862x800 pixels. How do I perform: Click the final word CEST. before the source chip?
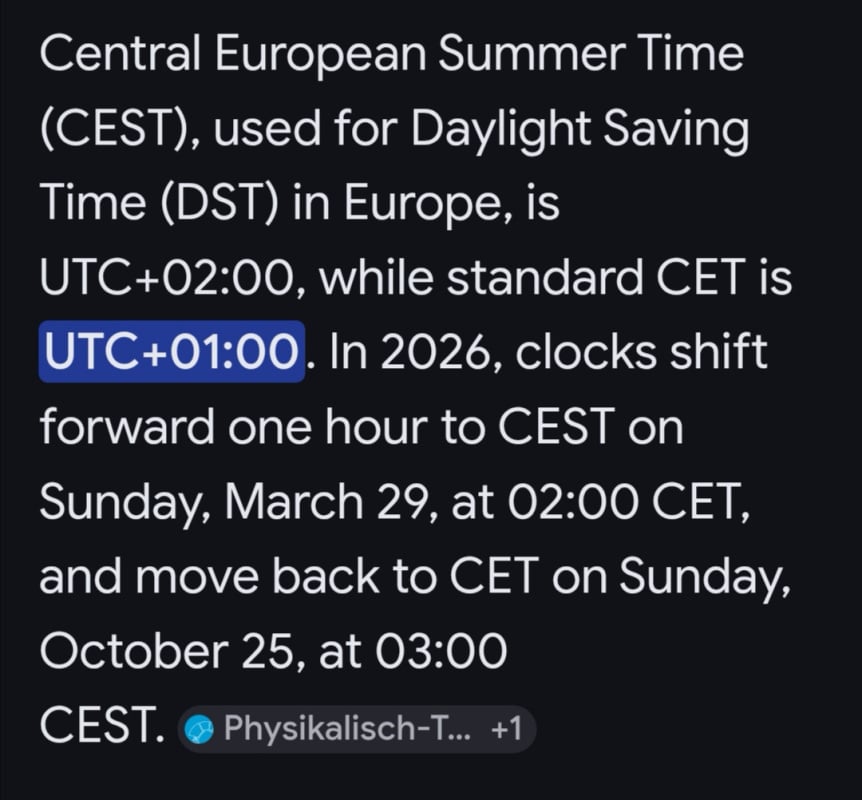(102, 725)
